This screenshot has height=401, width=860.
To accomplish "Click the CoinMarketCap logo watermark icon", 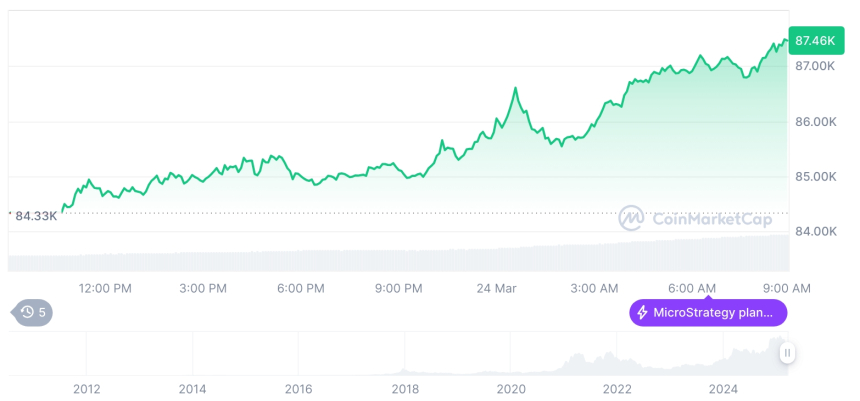I will pyautogui.click(x=631, y=218).
